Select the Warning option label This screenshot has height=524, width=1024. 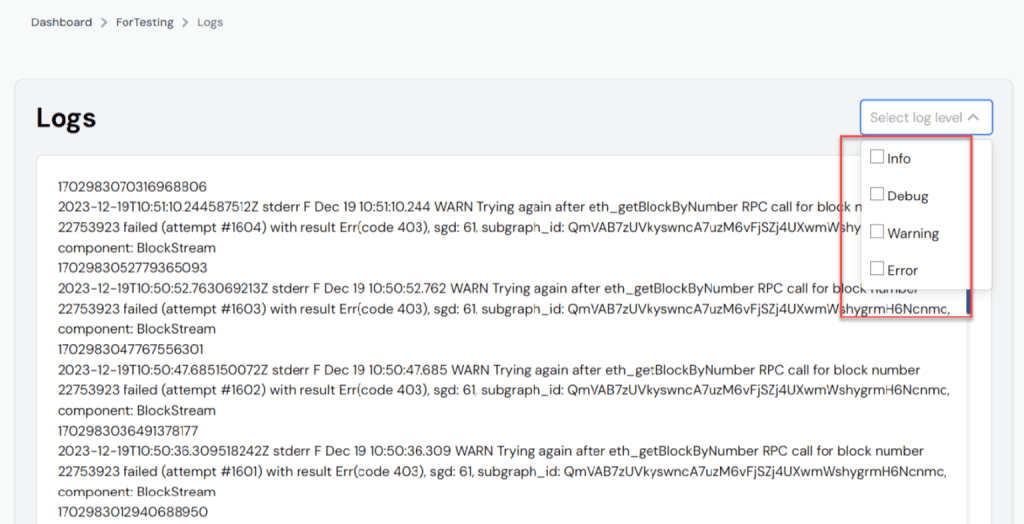coord(913,233)
